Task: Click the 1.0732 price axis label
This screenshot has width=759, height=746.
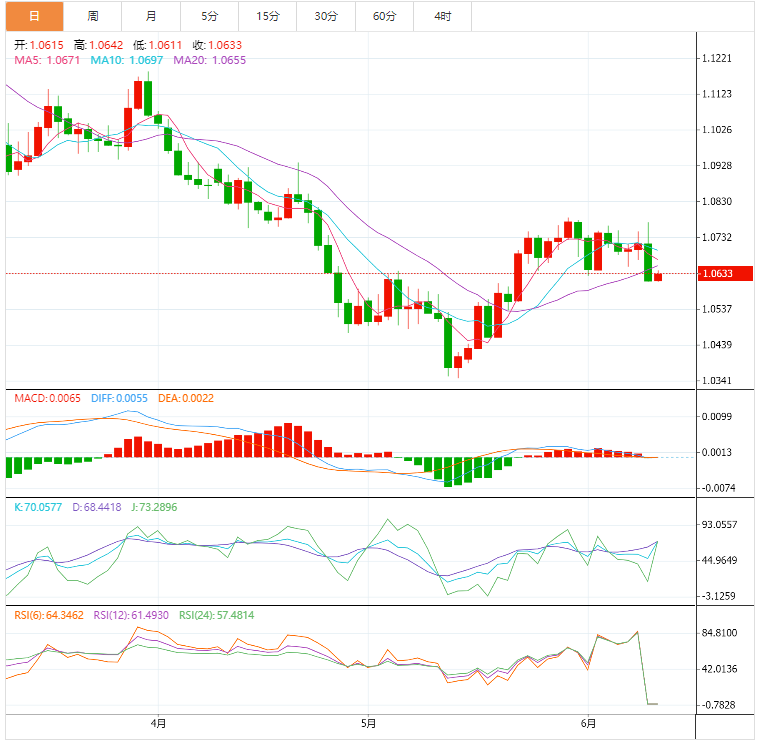Action: point(717,237)
